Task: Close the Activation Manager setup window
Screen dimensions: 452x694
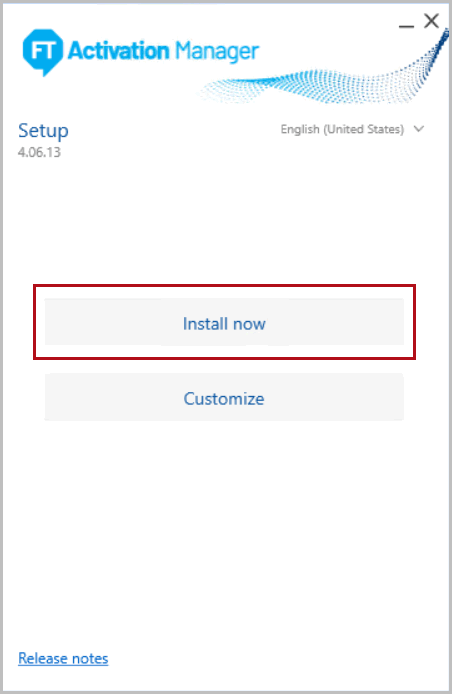Action: [431, 21]
